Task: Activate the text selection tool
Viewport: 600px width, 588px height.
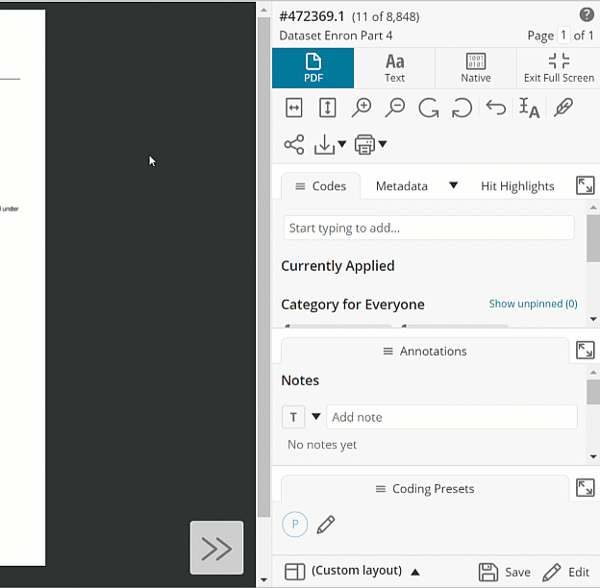Action: click(529, 108)
